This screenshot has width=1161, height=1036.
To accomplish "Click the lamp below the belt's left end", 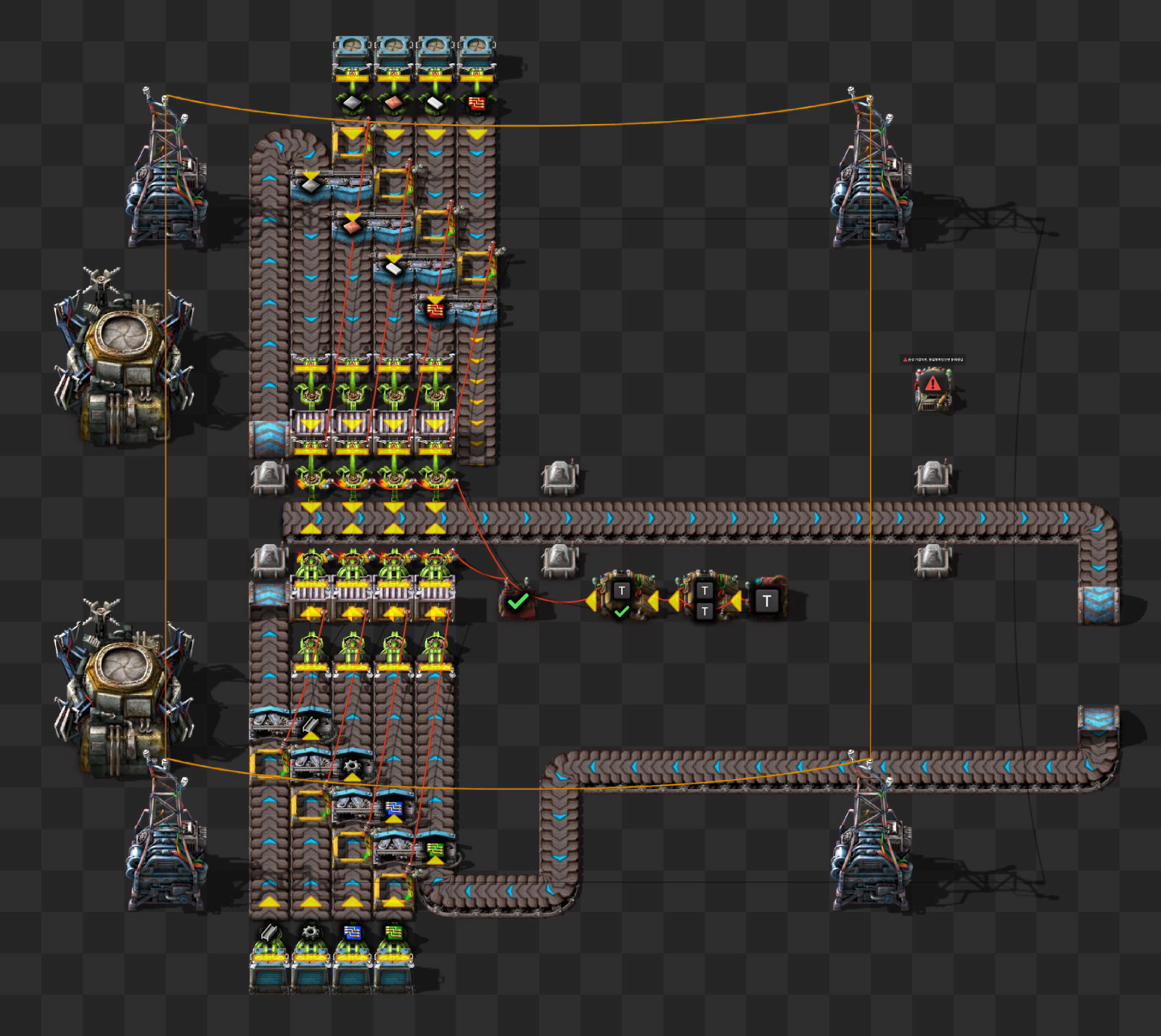I will pyautogui.click(x=269, y=559).
